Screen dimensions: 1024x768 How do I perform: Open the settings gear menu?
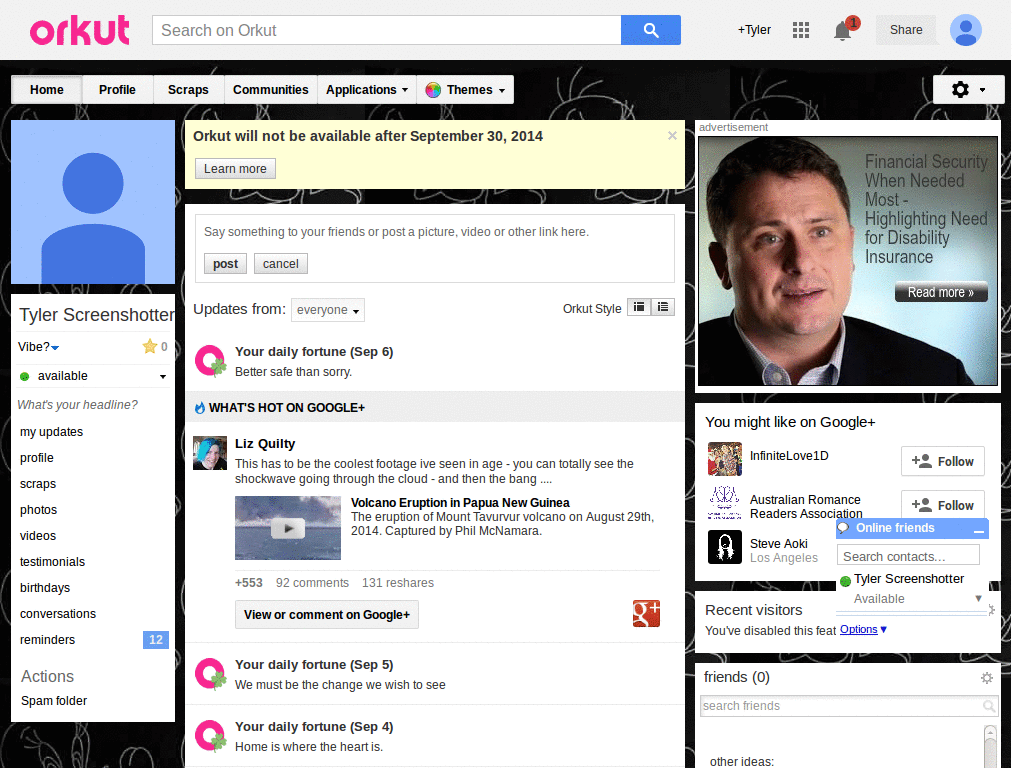tap(968, 89)
